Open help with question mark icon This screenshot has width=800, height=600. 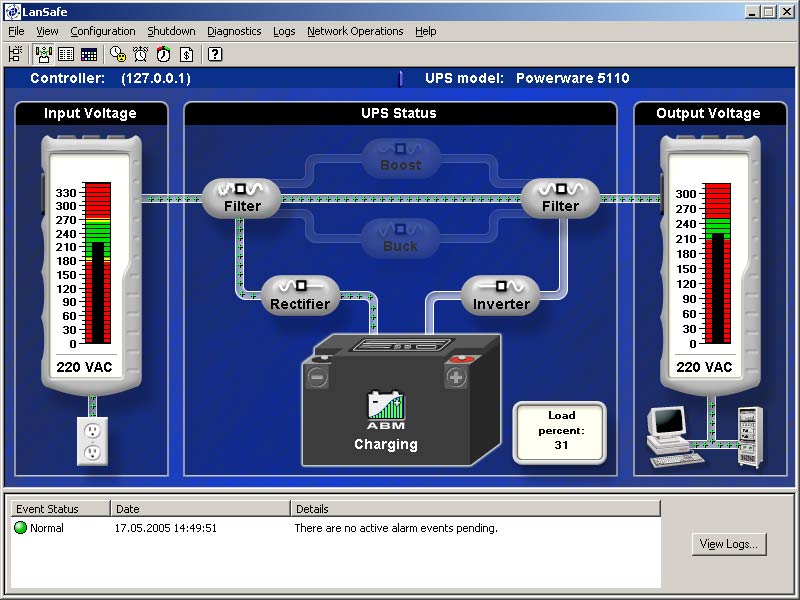[214, 54]
